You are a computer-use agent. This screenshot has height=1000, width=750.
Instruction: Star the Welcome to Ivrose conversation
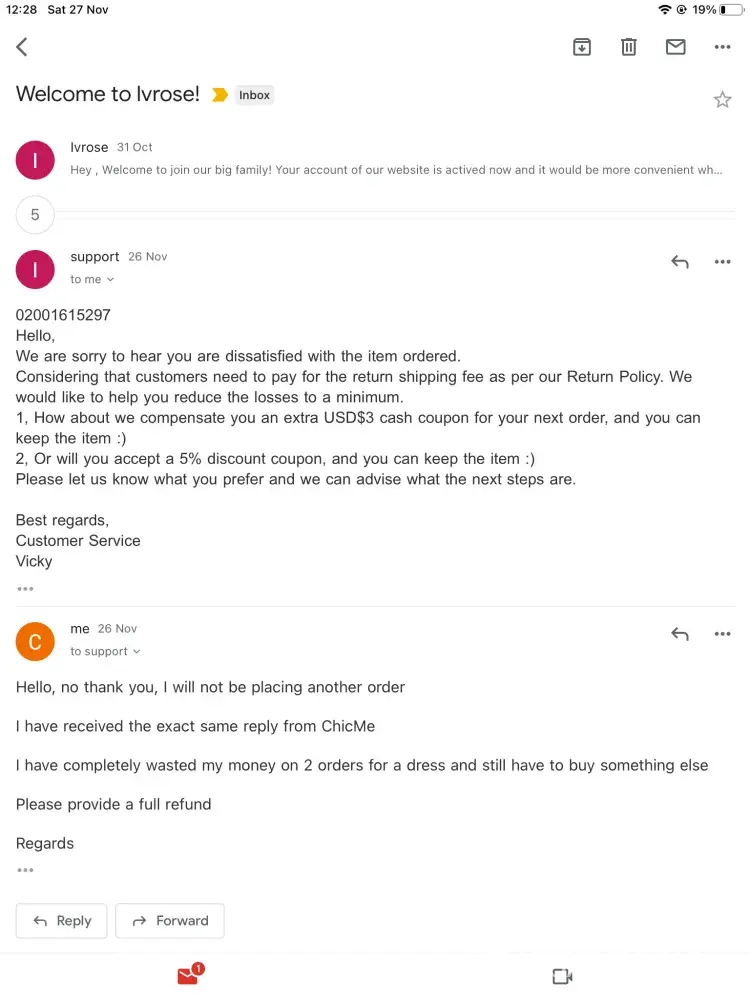722,99
